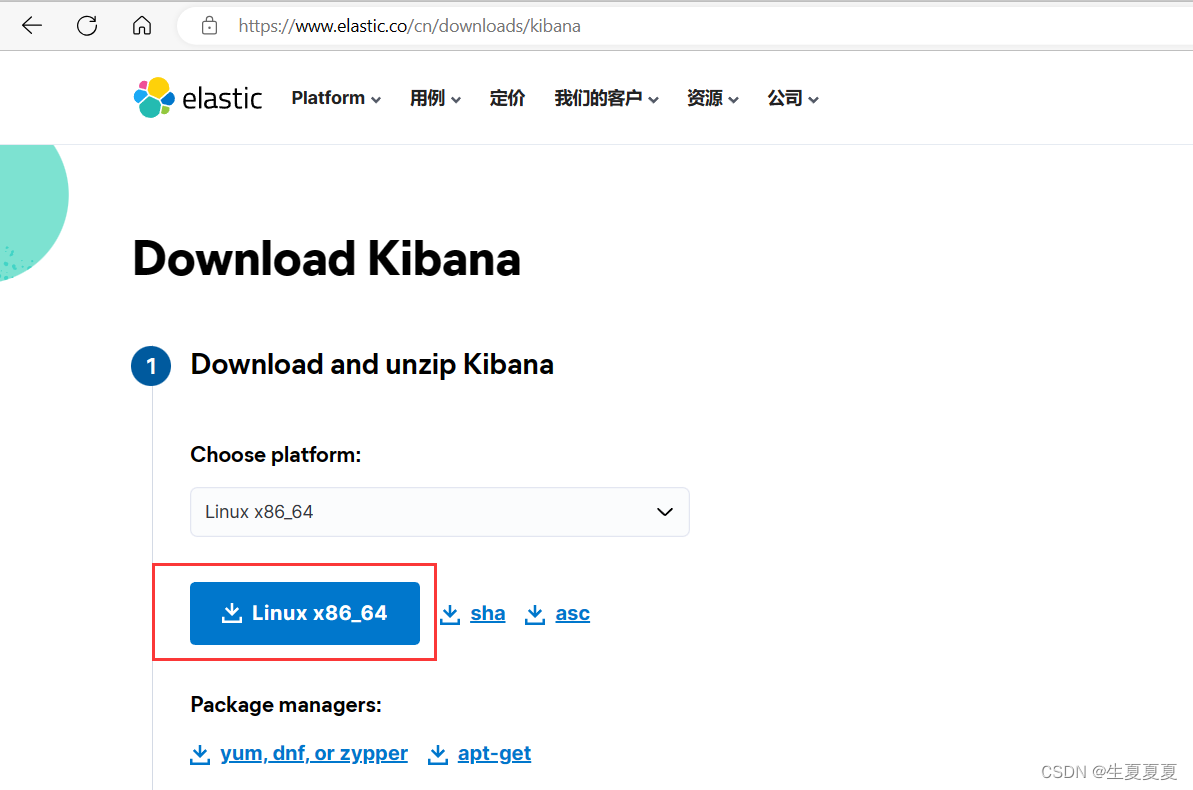
Task: Click the Choose platform label
Action: [275, 455]
